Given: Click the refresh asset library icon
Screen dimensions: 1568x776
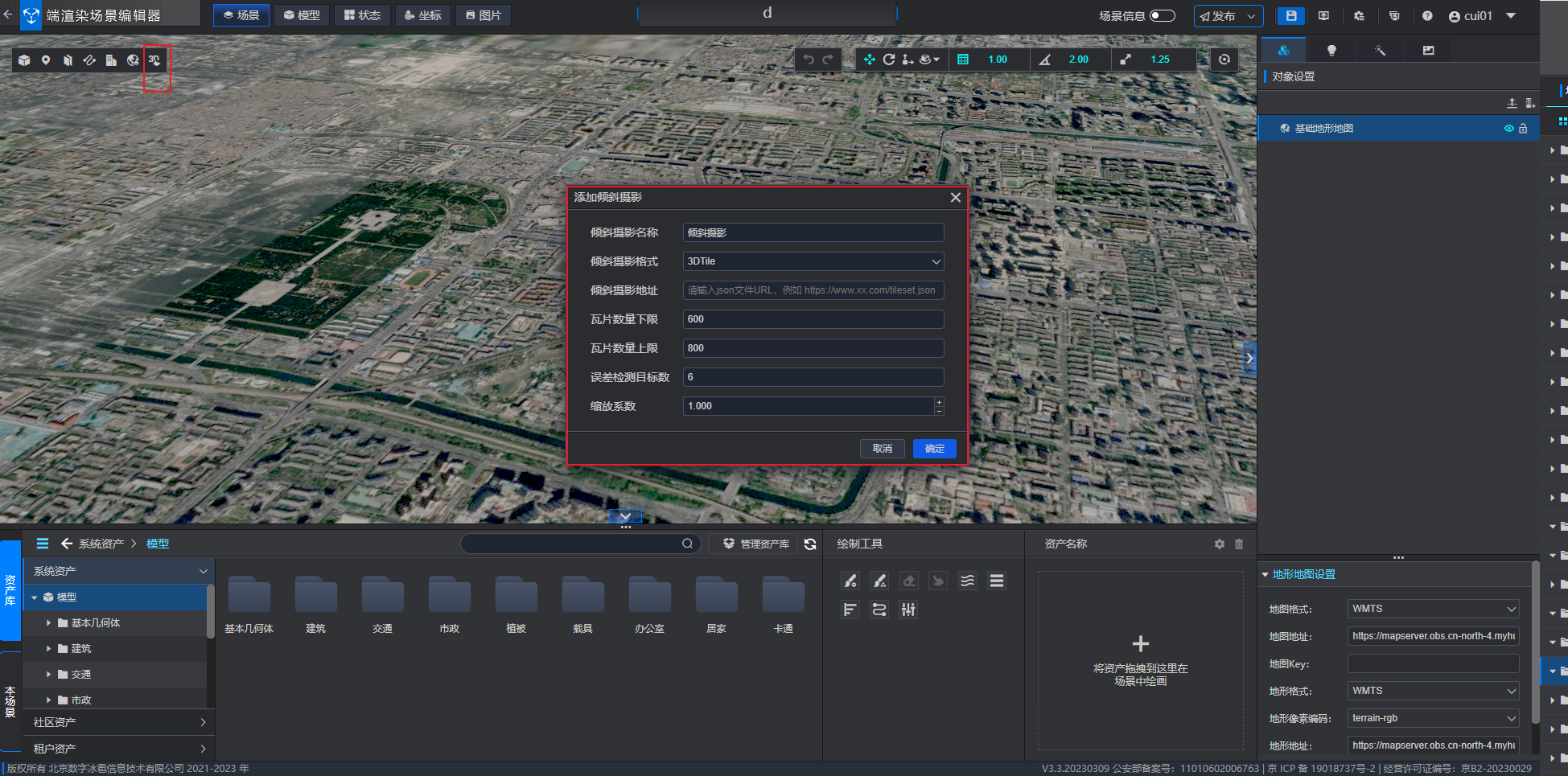Looking at the screenshot, I should [810, 544].
